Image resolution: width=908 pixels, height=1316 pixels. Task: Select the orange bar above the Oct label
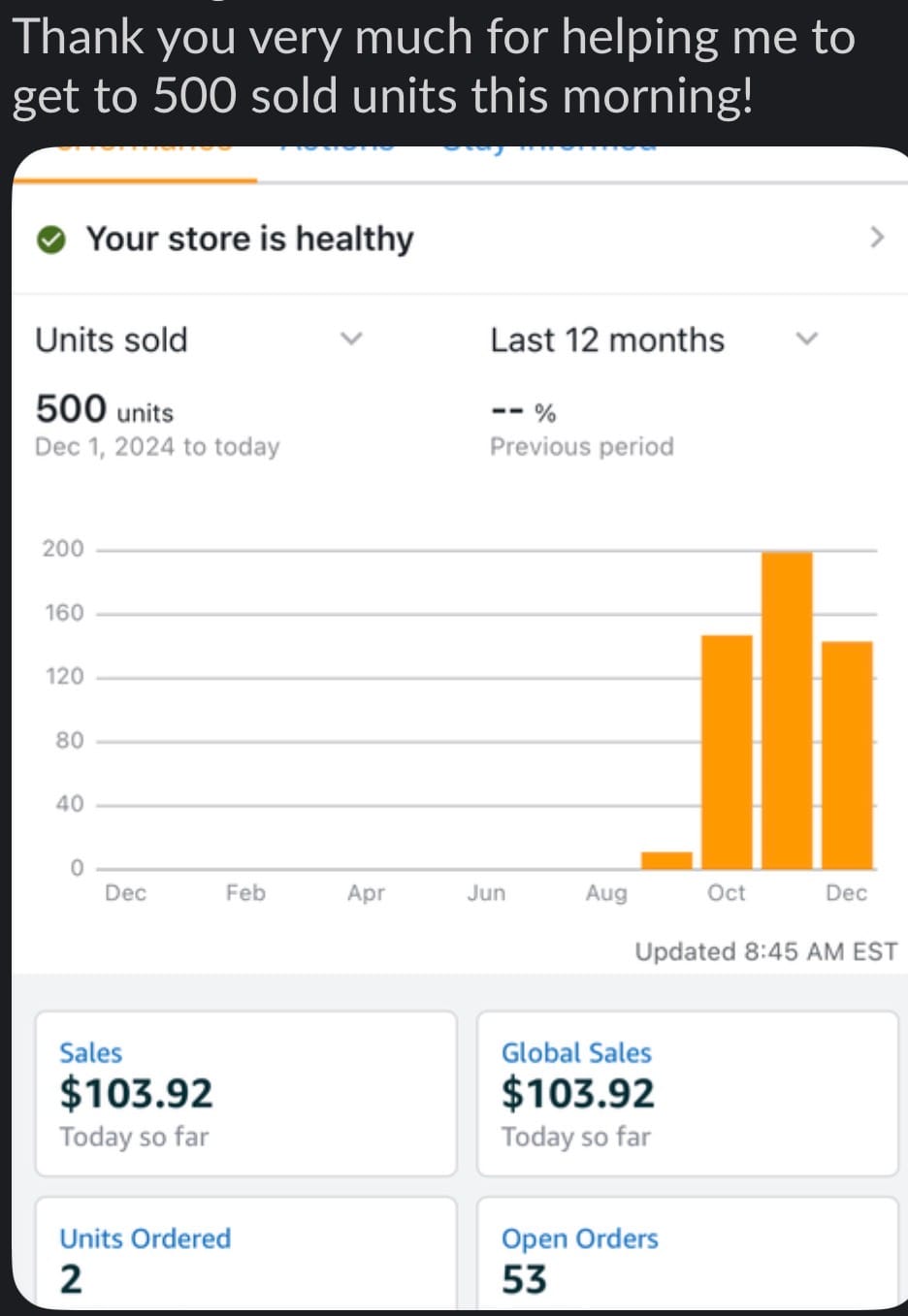coord(727,752)
